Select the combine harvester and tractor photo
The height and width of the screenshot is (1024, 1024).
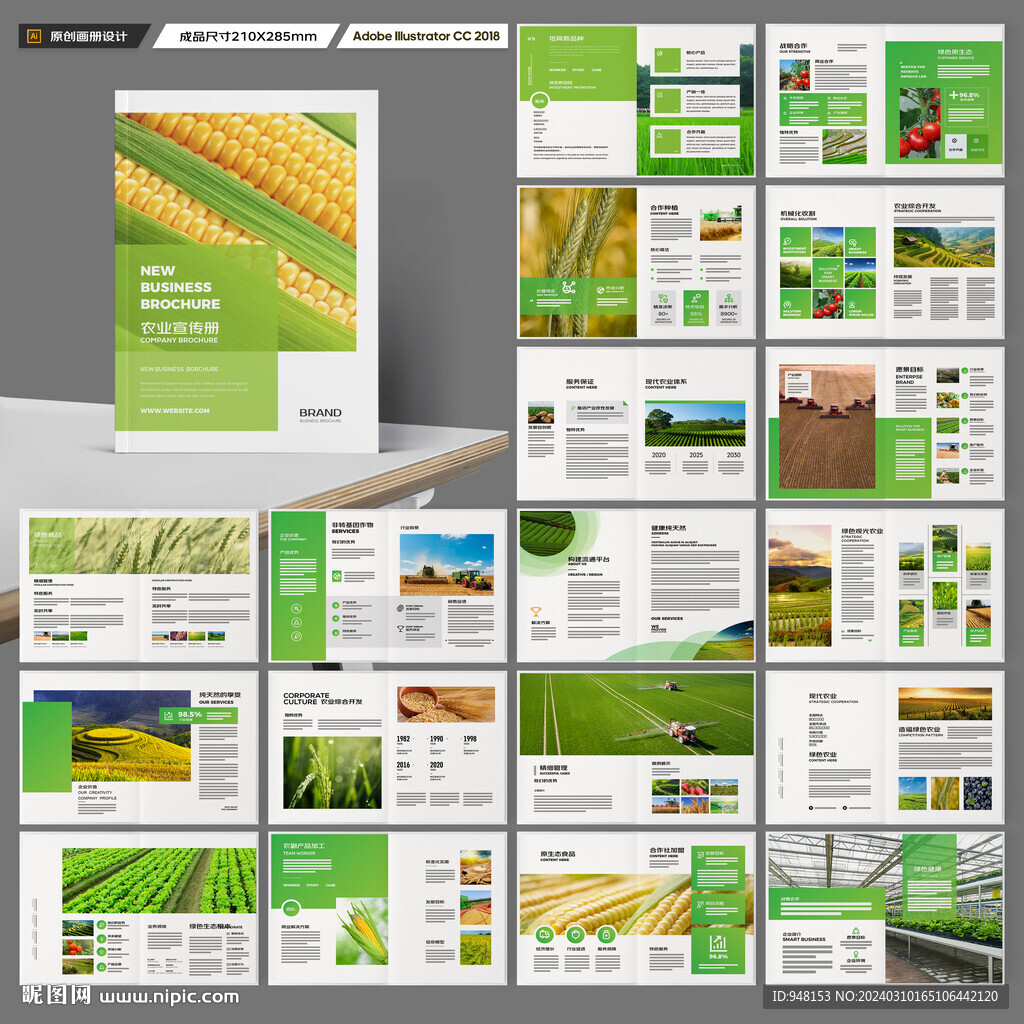pyautogui.click(x=447, y=564)
